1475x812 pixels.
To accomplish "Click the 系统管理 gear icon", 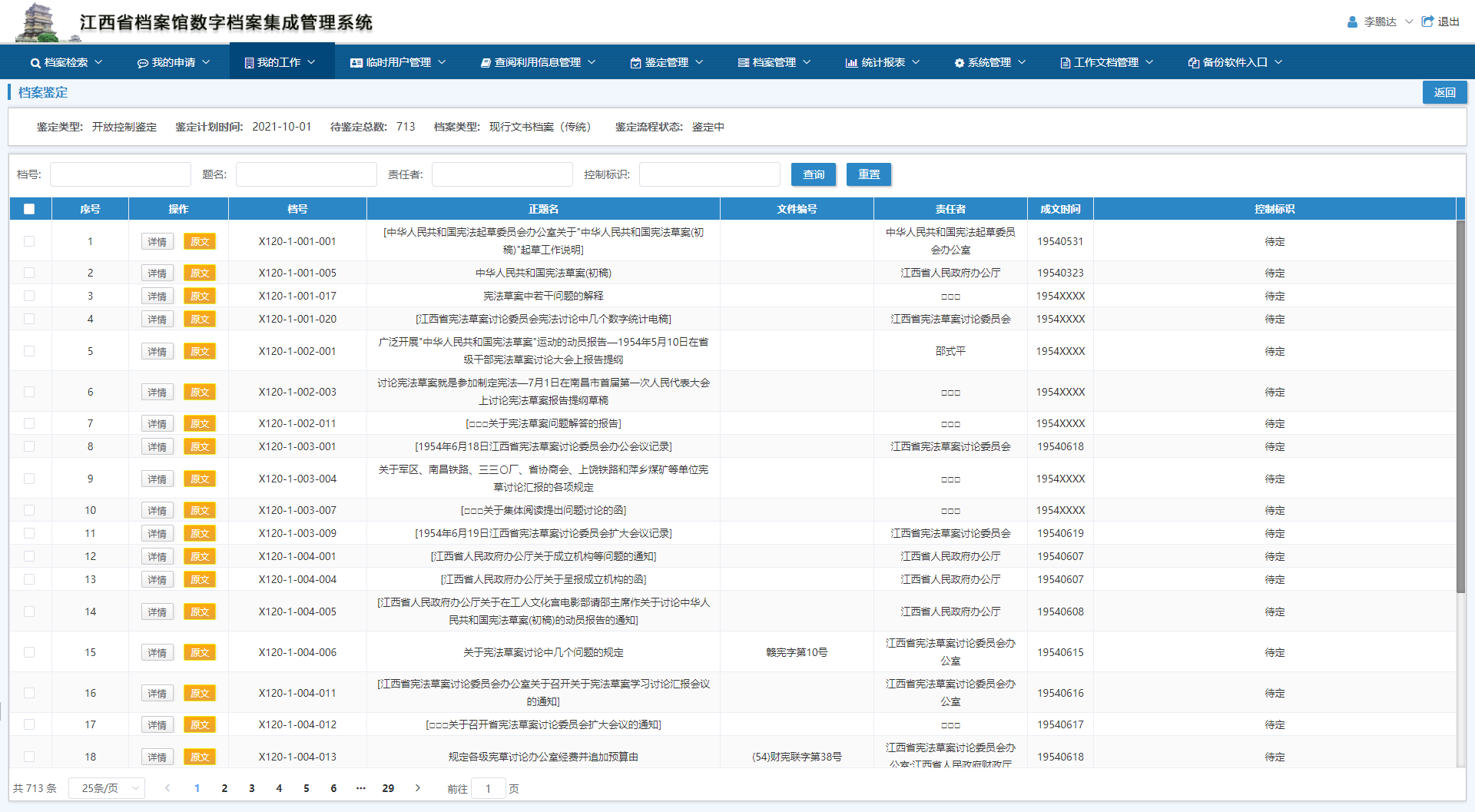I will (959, 63).
